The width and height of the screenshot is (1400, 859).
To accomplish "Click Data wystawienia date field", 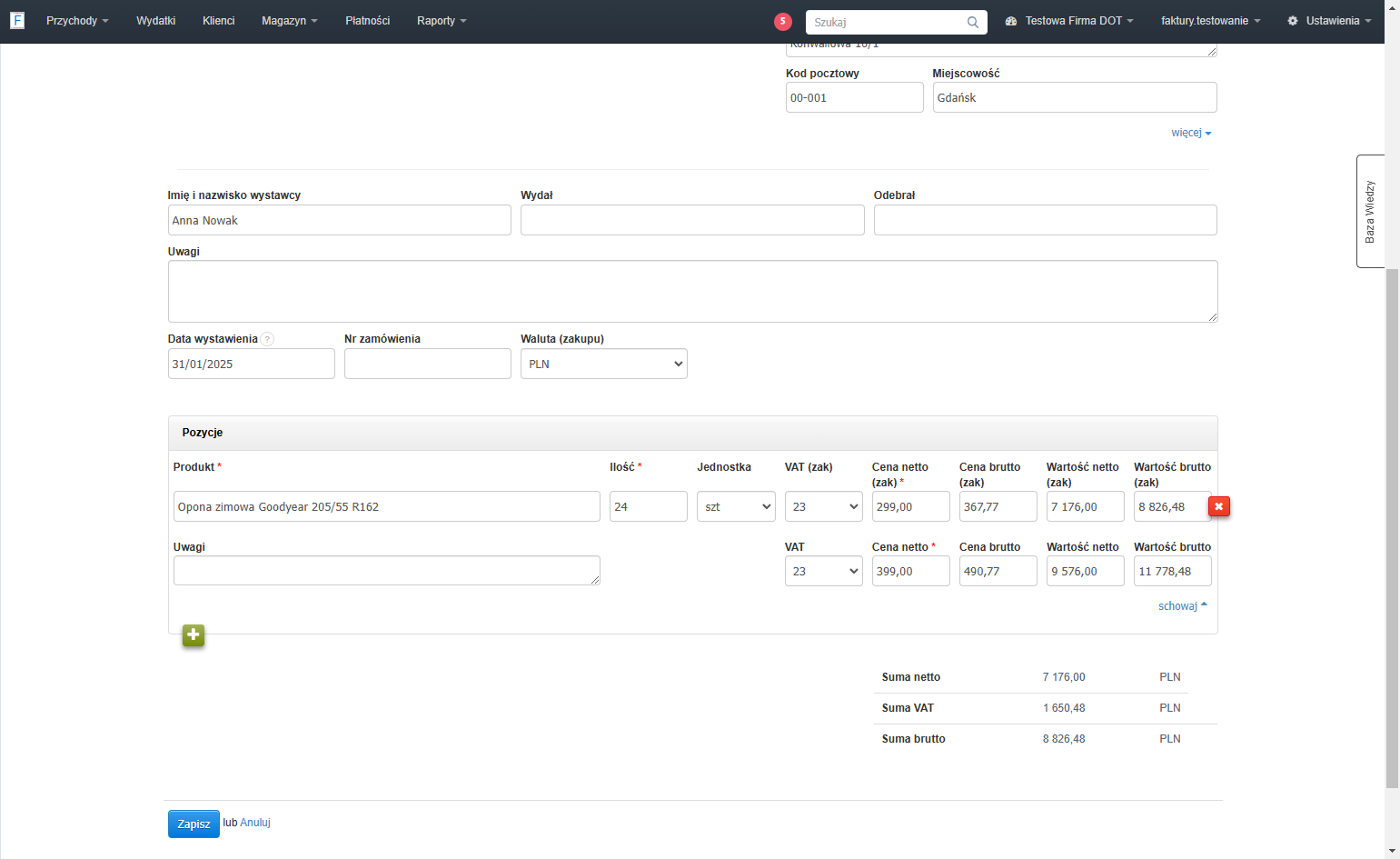I will pyautogui.click(x=252, y=364).
